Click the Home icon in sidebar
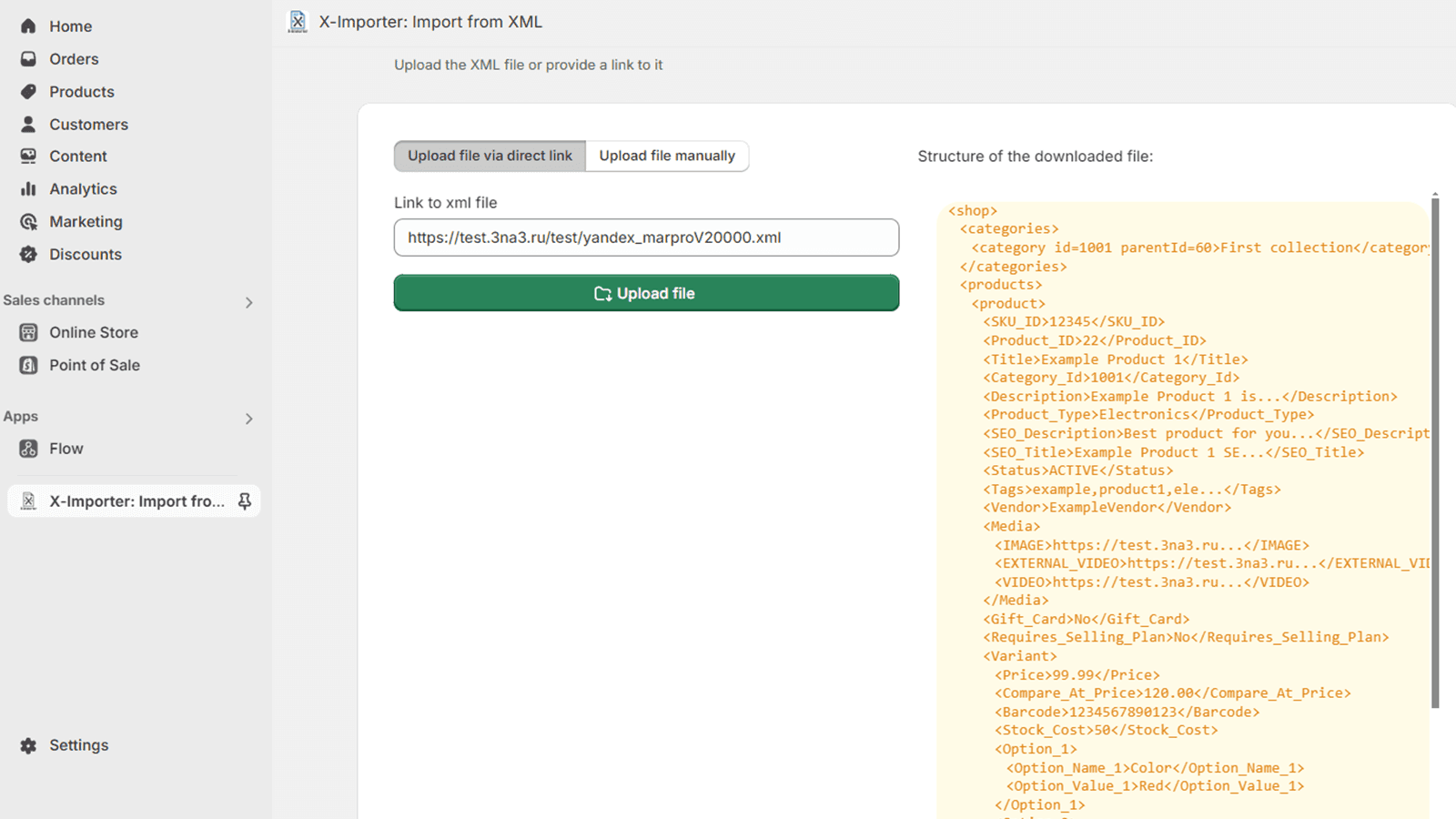 [28, 26]
